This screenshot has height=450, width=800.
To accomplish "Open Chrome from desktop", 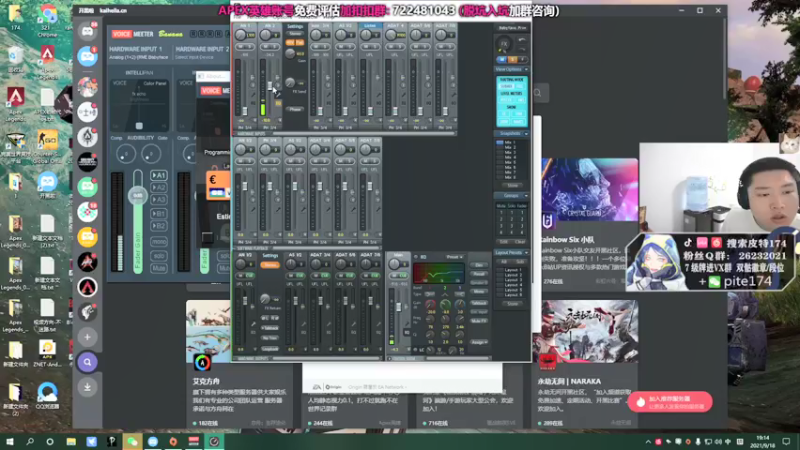I will coord(47,18).
